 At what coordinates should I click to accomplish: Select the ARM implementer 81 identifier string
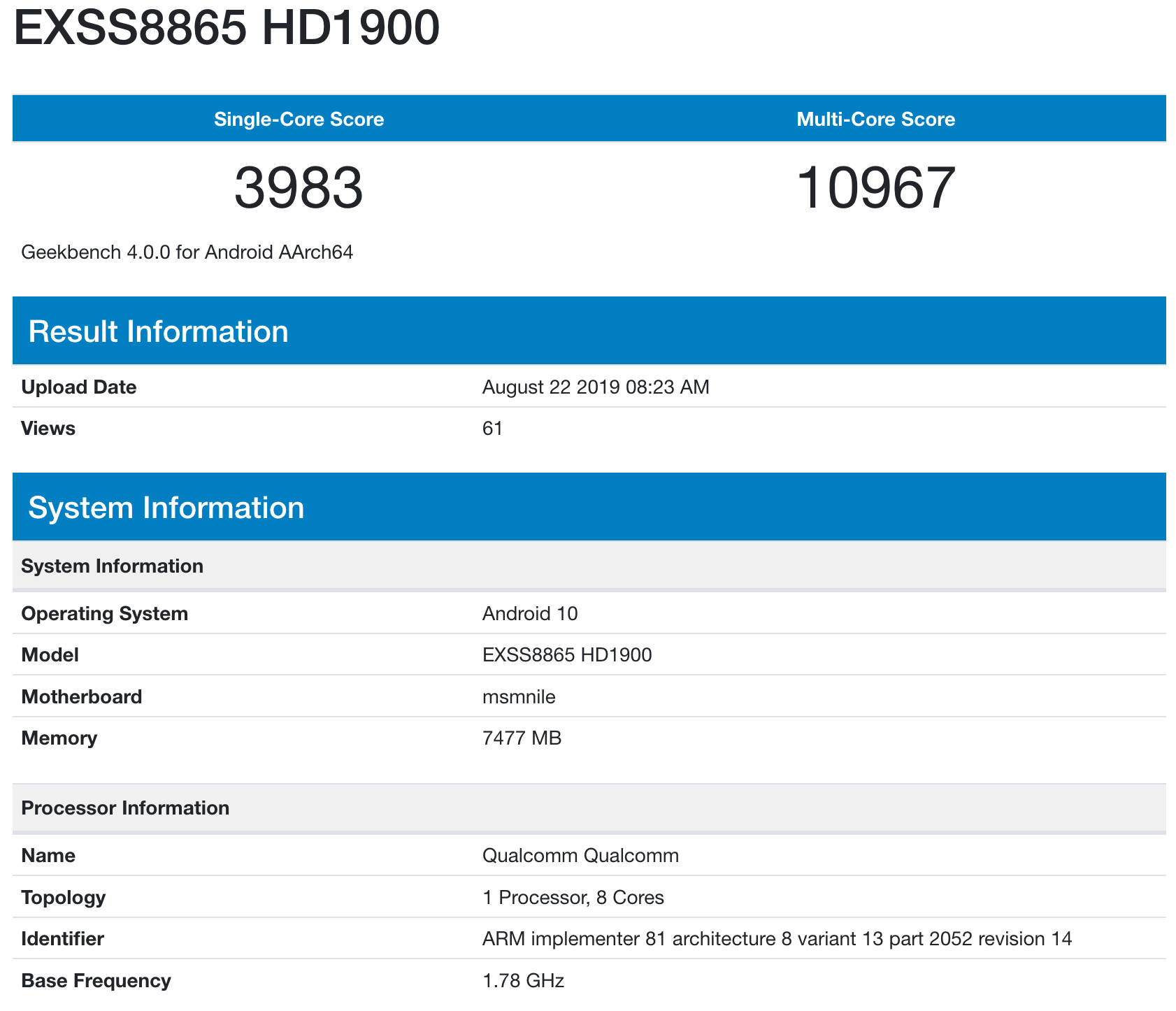point(777,939)
